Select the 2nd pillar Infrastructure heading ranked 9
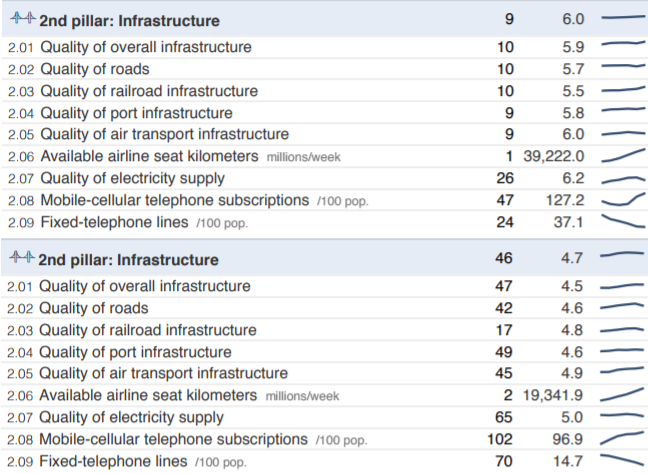 click(x=129, y=20)
